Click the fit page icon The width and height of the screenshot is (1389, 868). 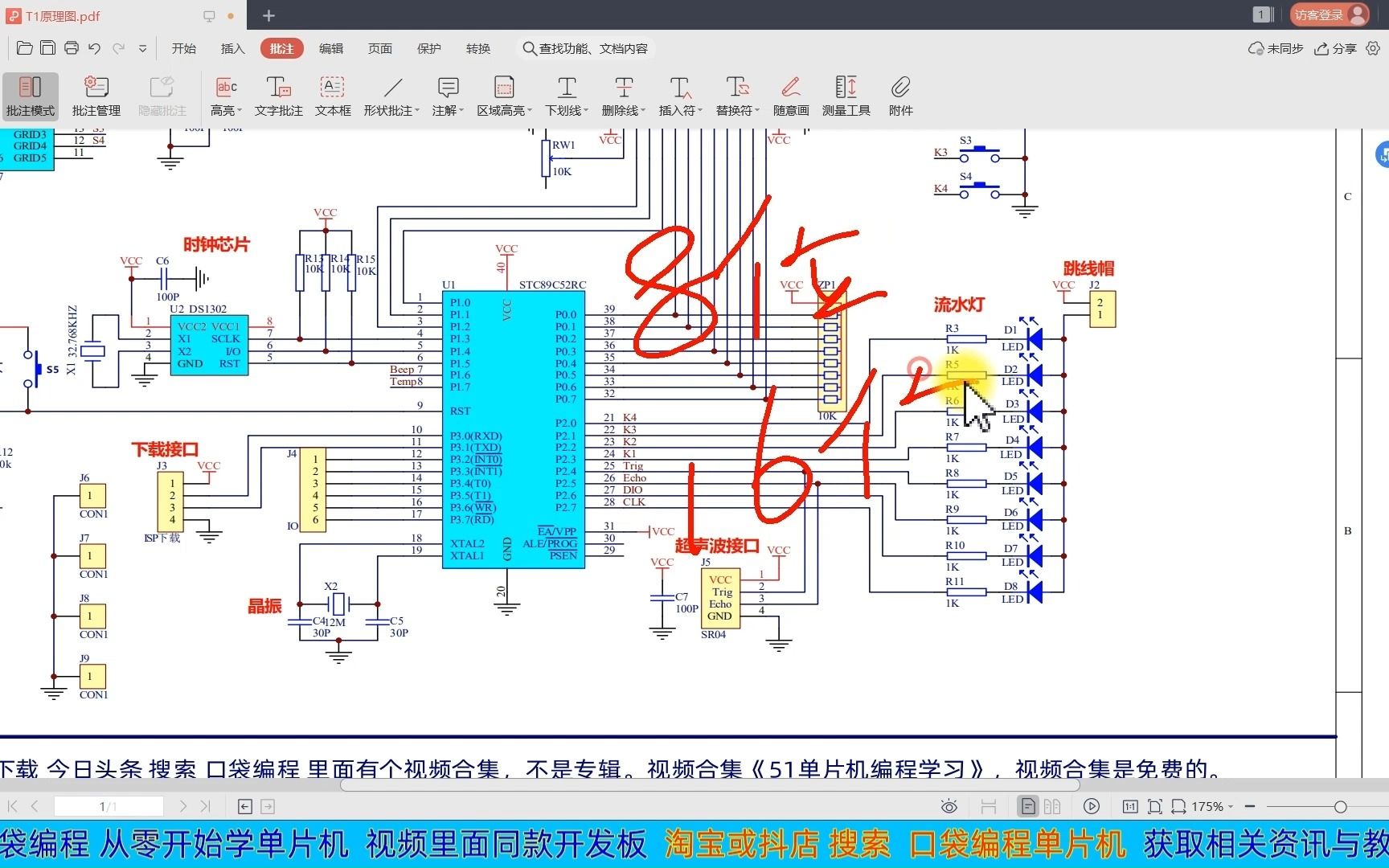click(1155, 806)
